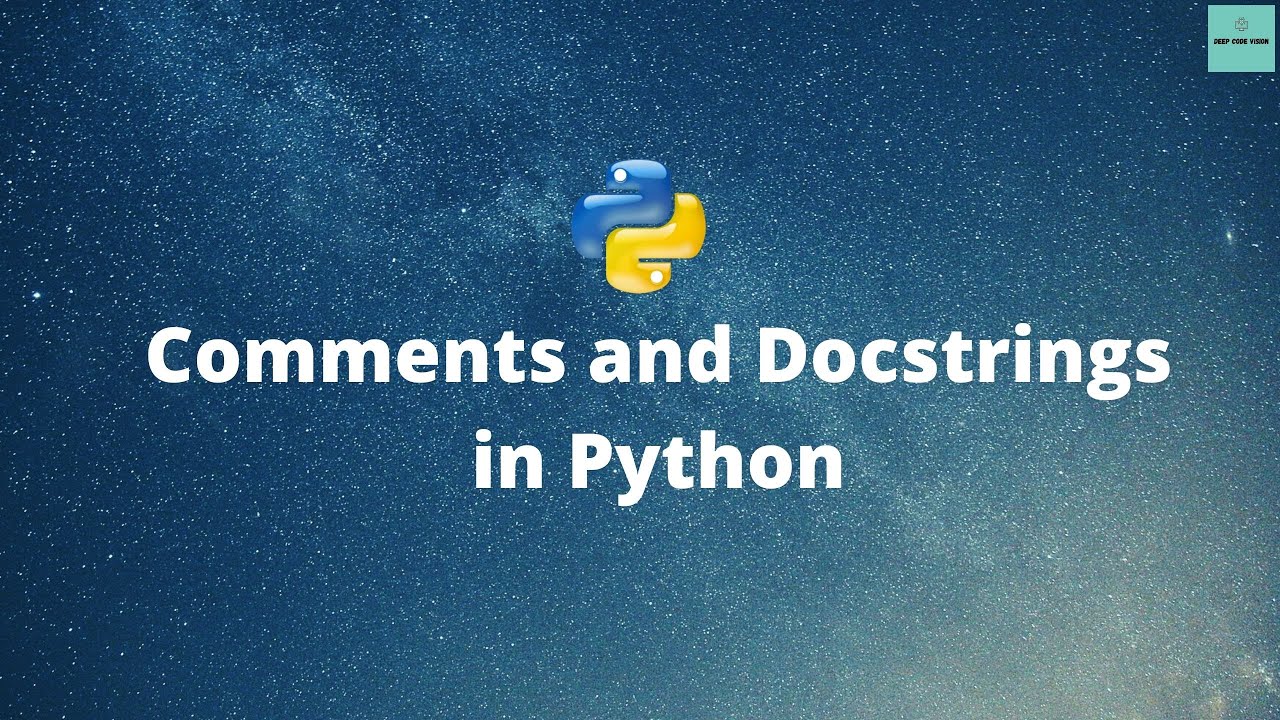Click the Python logo

(639, 225)
